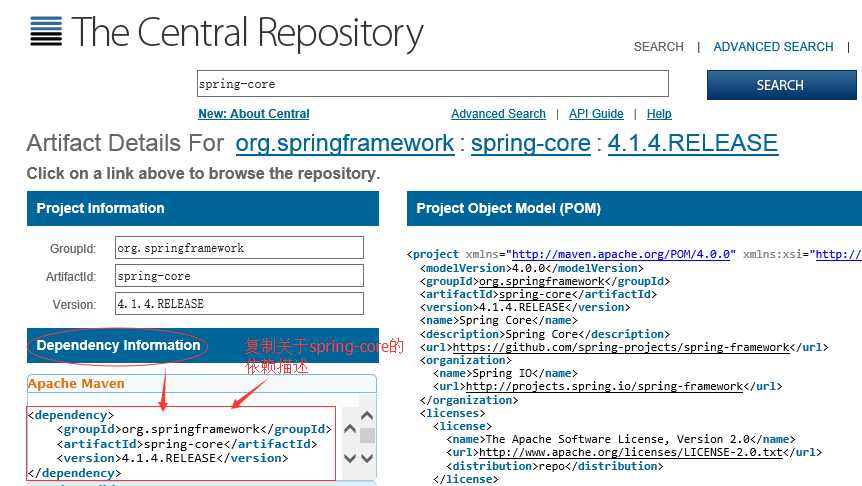Screen dimensions: 862x486
Task: Click the xmlns:xsi link at the POM's edge
Action: [839, 255]
